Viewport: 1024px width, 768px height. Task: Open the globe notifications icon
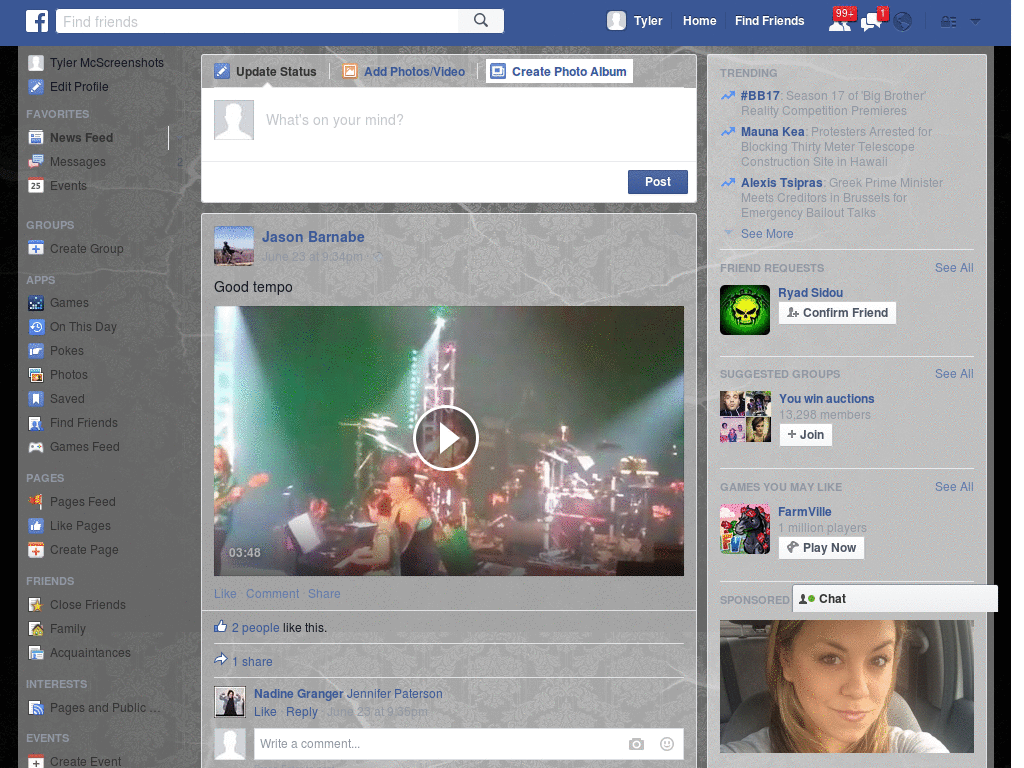coord(903,22)
